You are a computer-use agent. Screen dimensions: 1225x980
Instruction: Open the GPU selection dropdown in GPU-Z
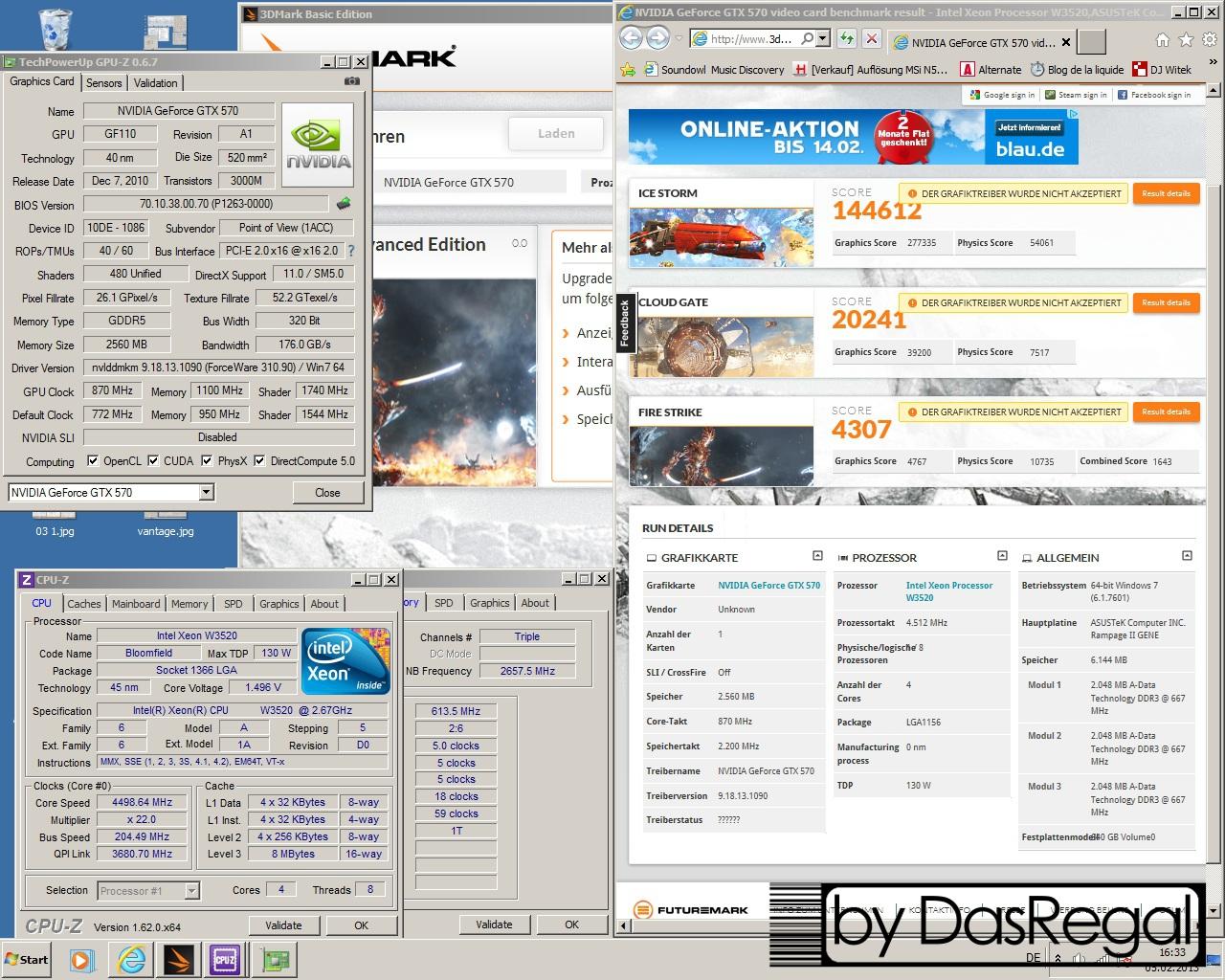click(206, 492)
